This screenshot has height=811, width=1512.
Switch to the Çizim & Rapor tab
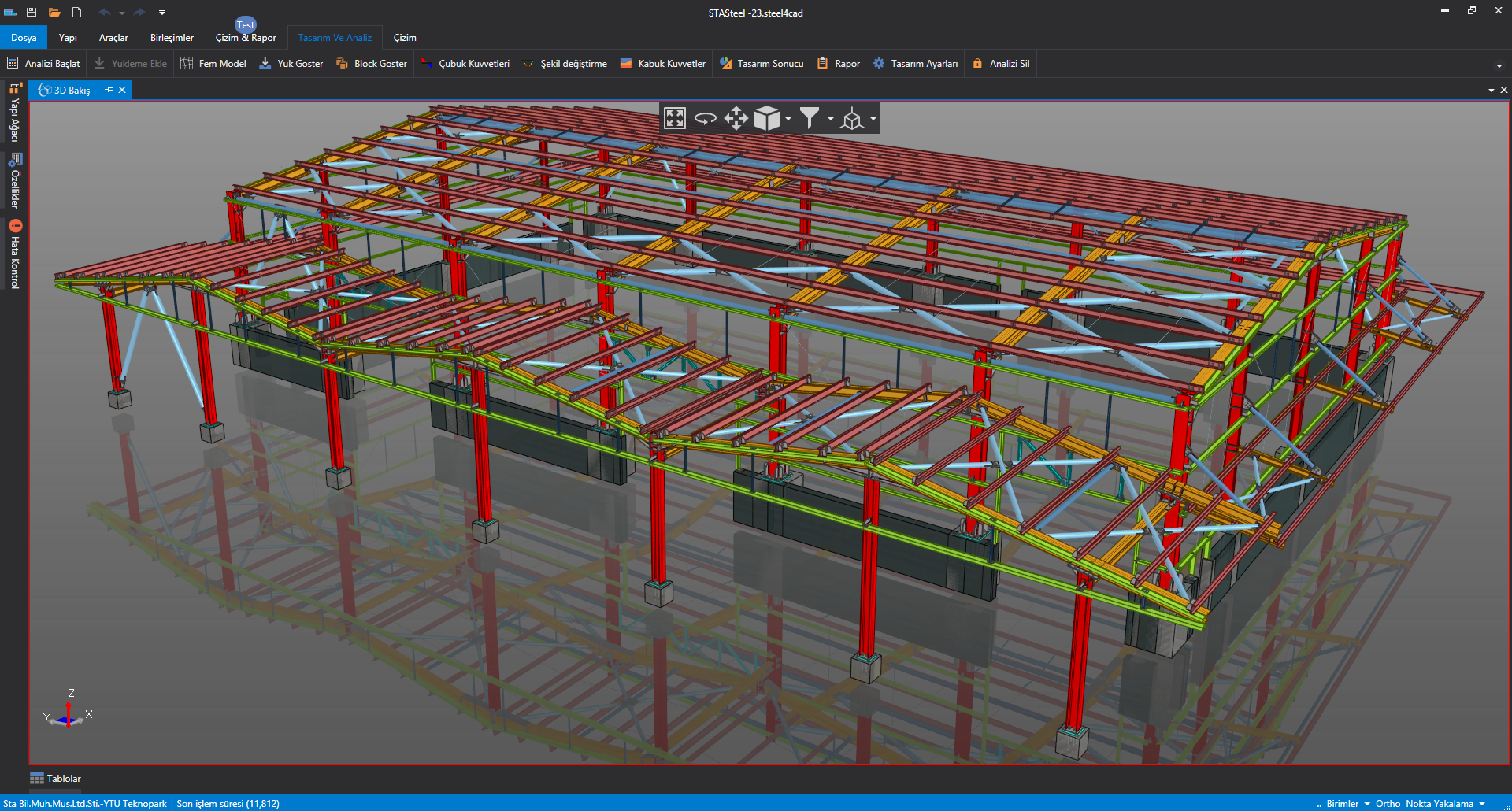click(x=246, y=38)
